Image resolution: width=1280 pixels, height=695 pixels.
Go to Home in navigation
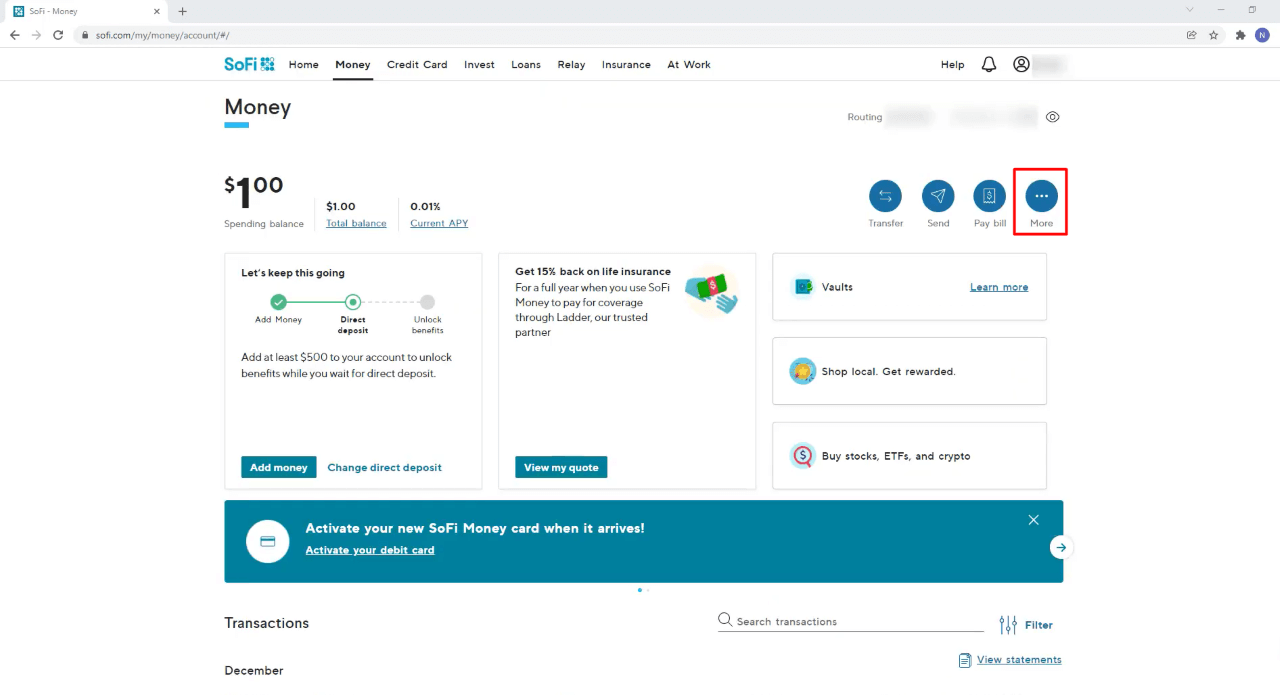coord(304,64)
